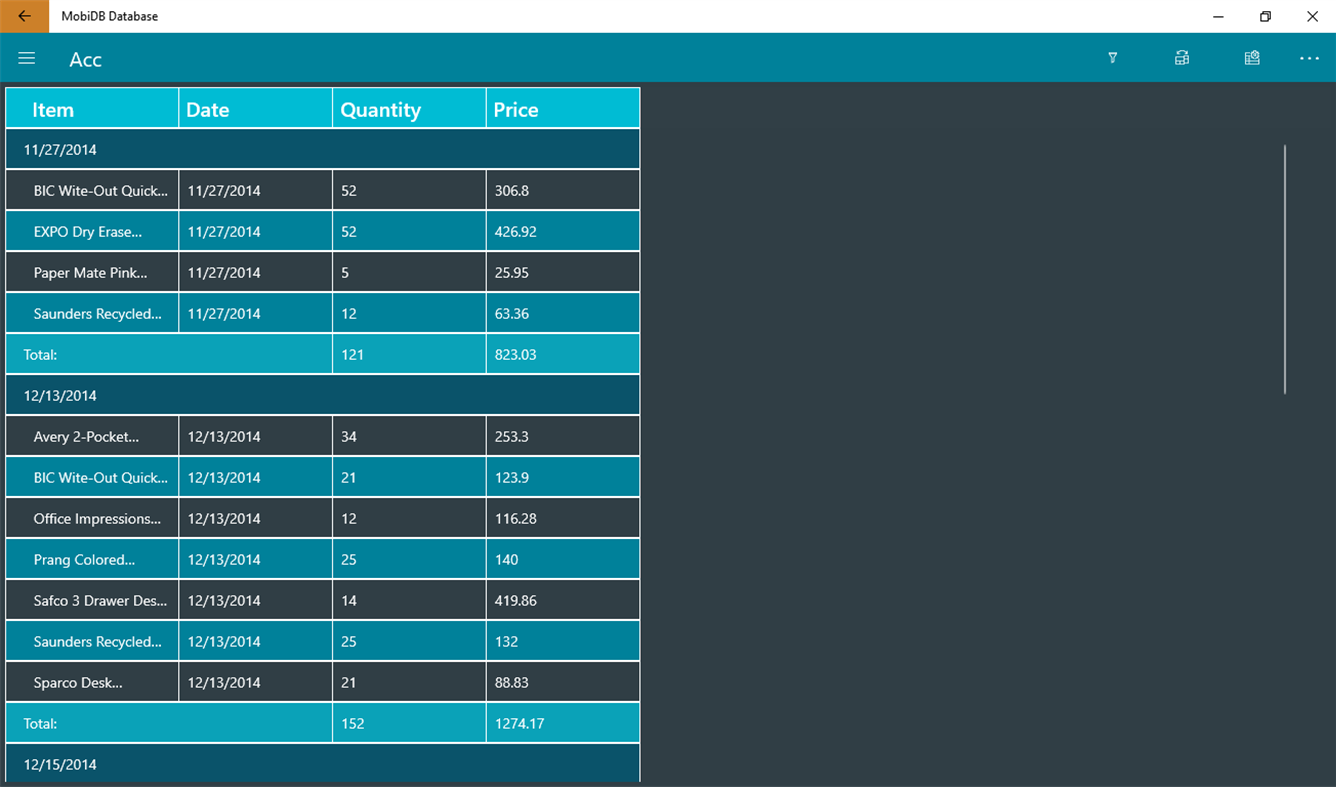Click the date cell in Sparco Desk row
This screenshot has width=1336, height=787.
point(256,683)
